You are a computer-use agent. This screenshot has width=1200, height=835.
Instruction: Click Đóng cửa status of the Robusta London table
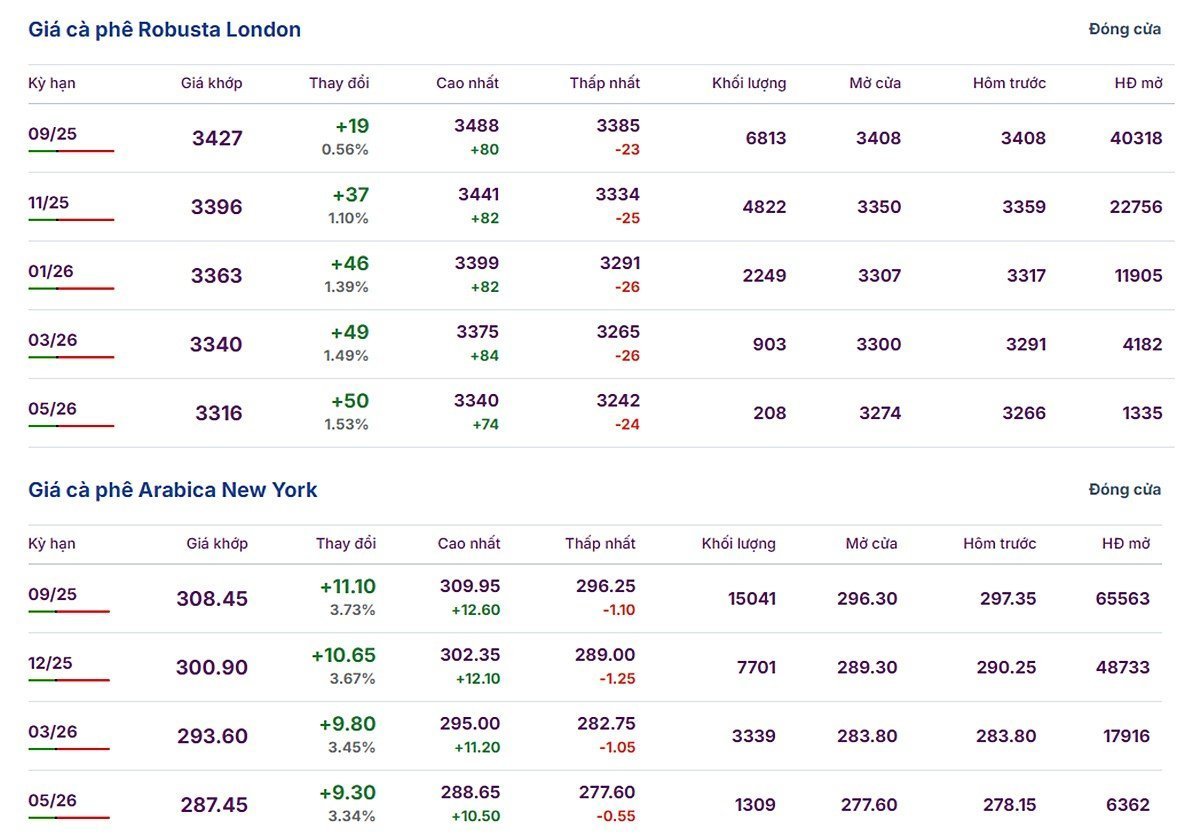pyautogui.click(x=1124, y=29)
